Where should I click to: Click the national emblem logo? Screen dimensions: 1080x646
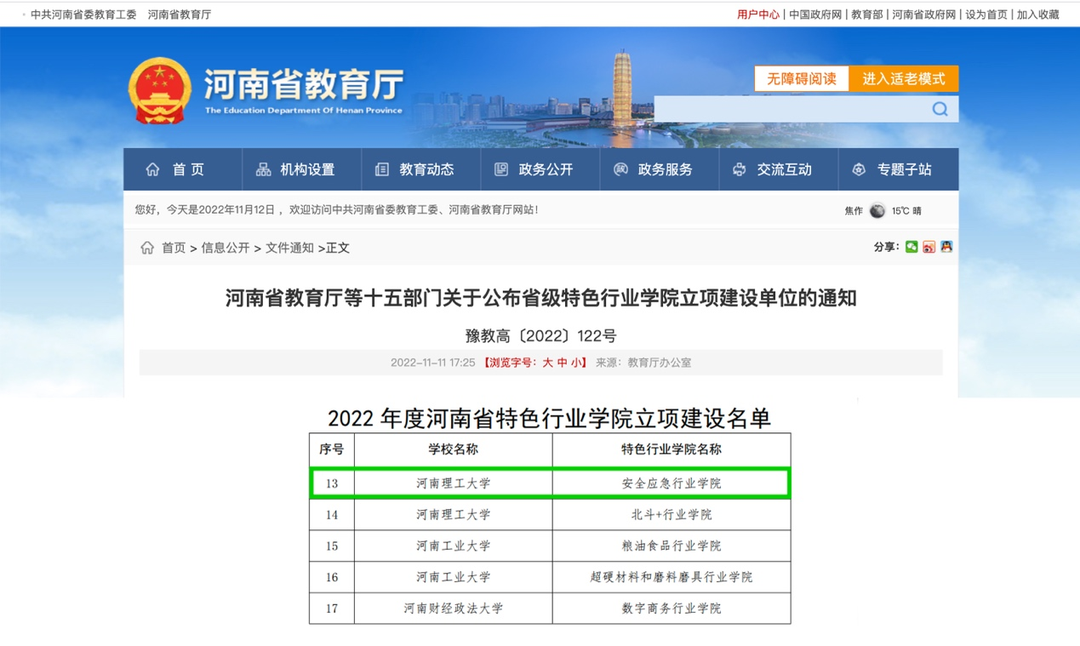[160, 91]
